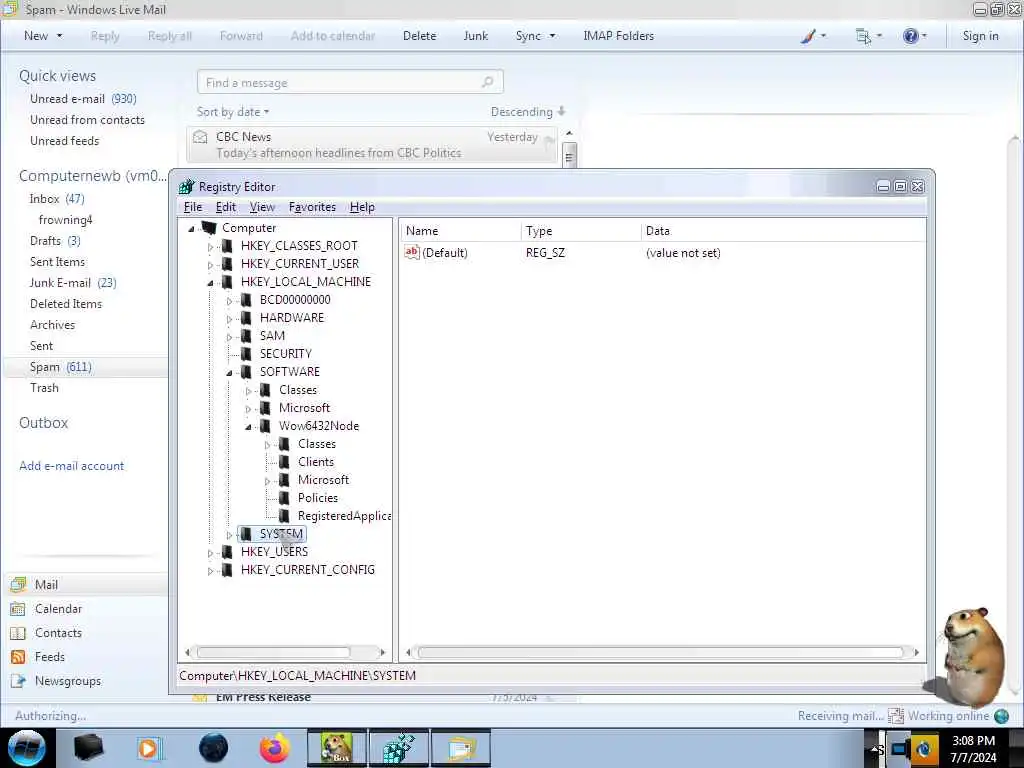Viewport: 1024px width, 768px height.
Task: Open the Junk E-mail folder
Action: click(72, 283)
